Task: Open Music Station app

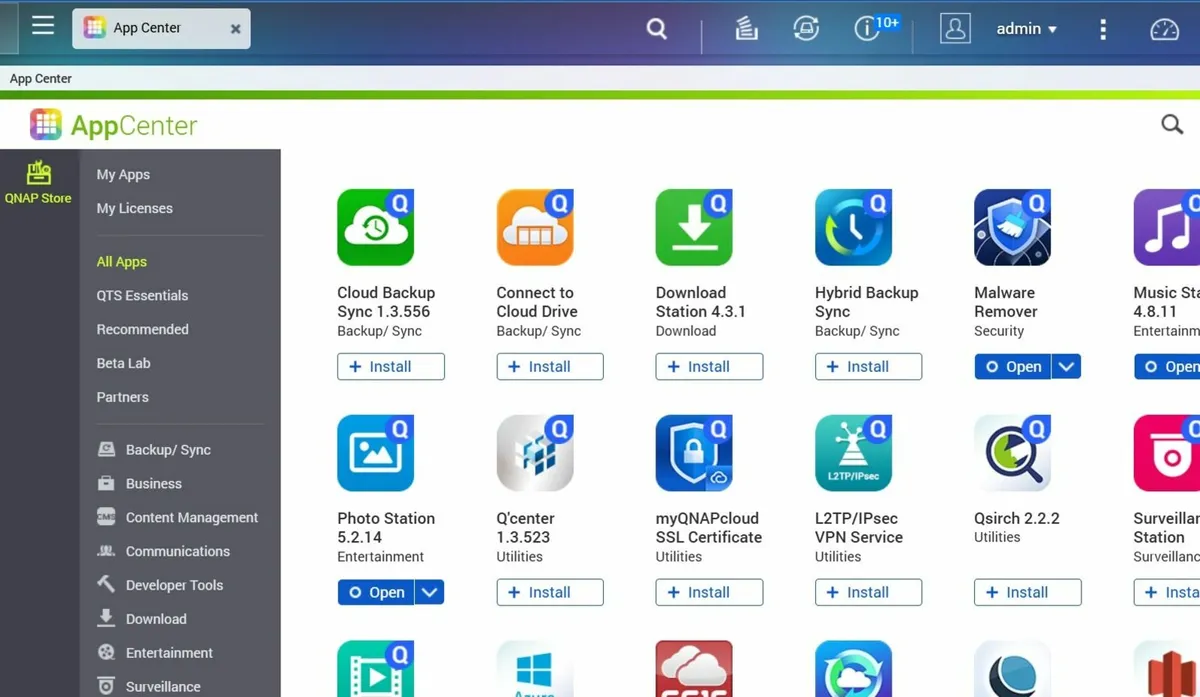Action: coord(1167,367)
